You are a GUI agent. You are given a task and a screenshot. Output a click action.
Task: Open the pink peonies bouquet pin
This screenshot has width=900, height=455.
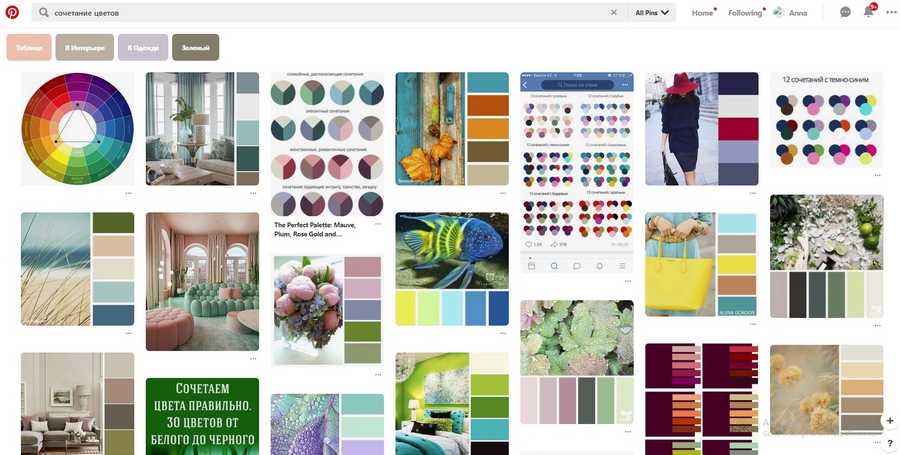327,310
